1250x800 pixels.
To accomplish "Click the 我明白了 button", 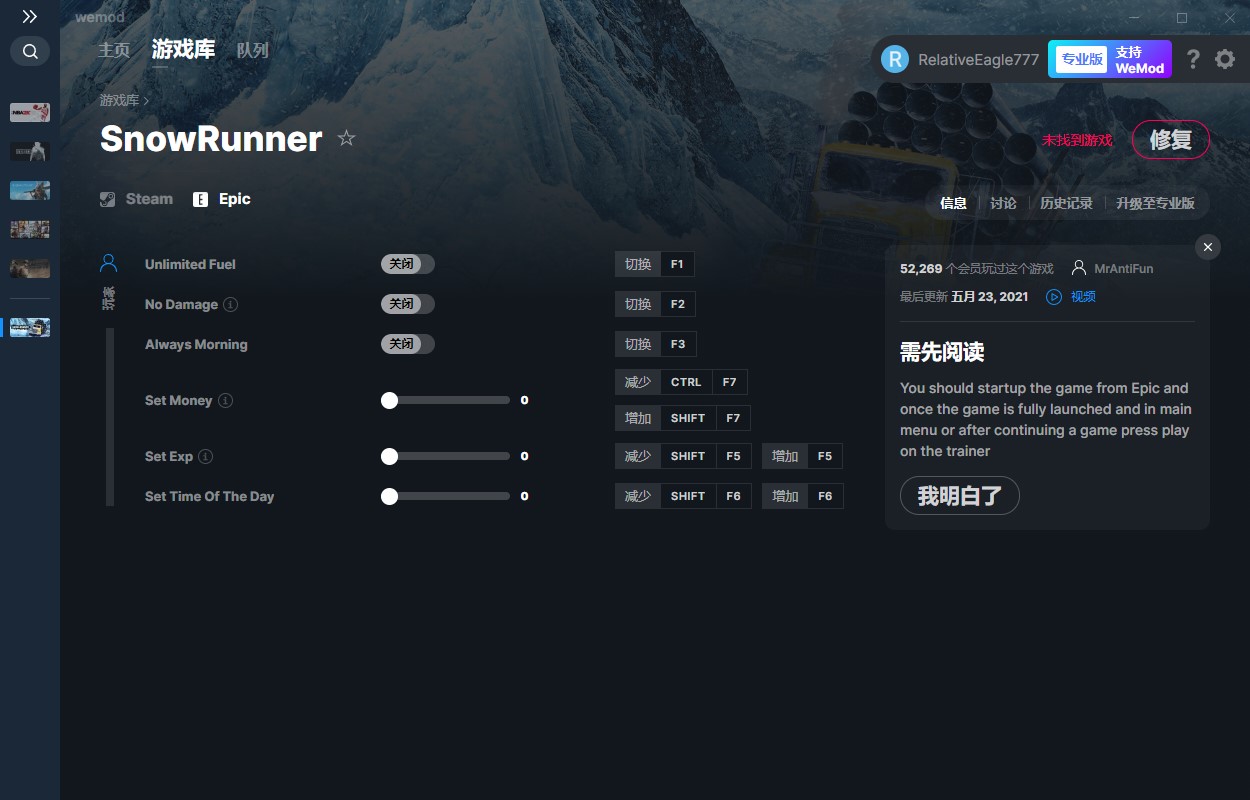I will tap(960, 496).
